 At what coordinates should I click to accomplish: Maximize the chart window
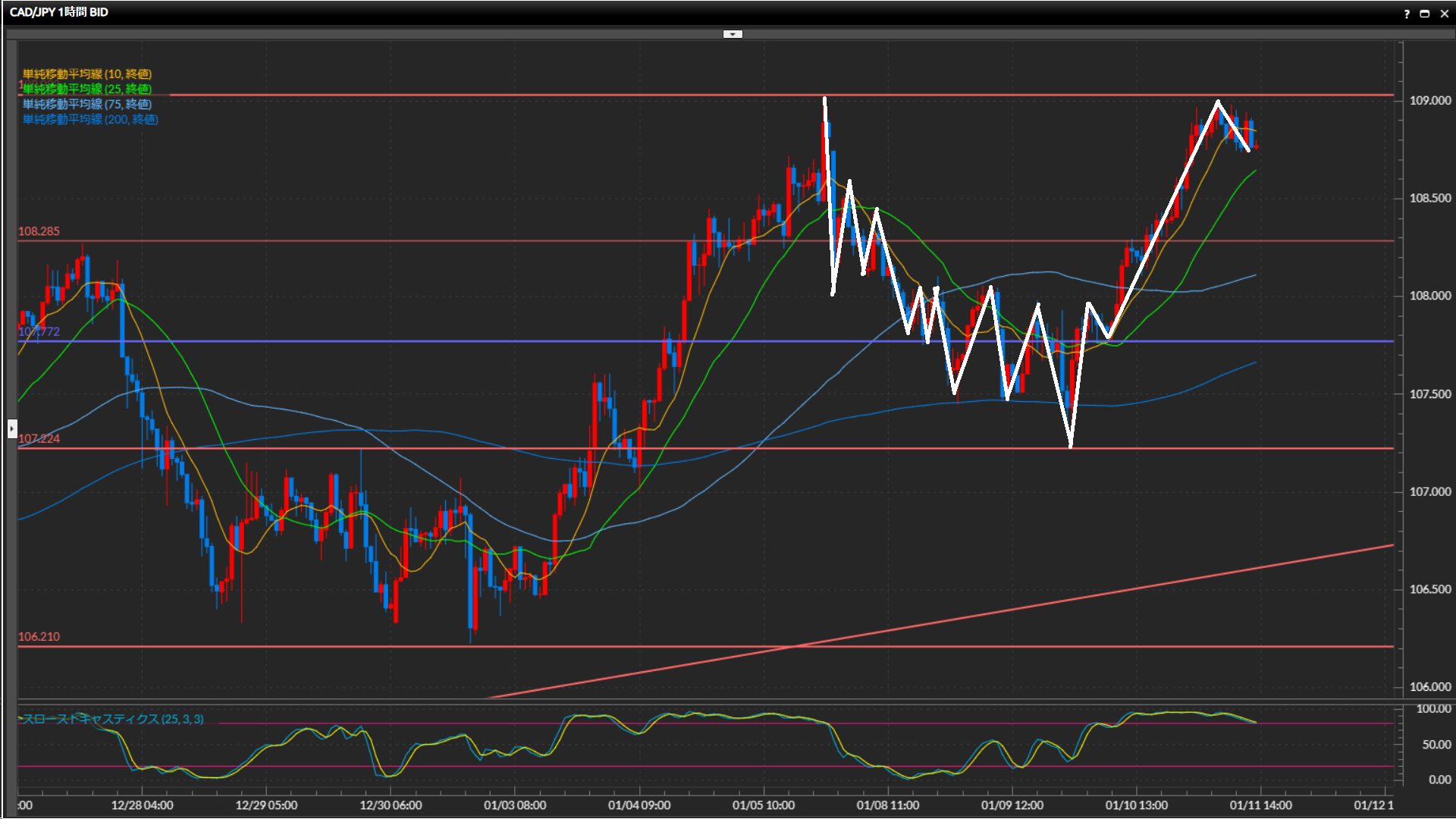[x=1424, y=14]
